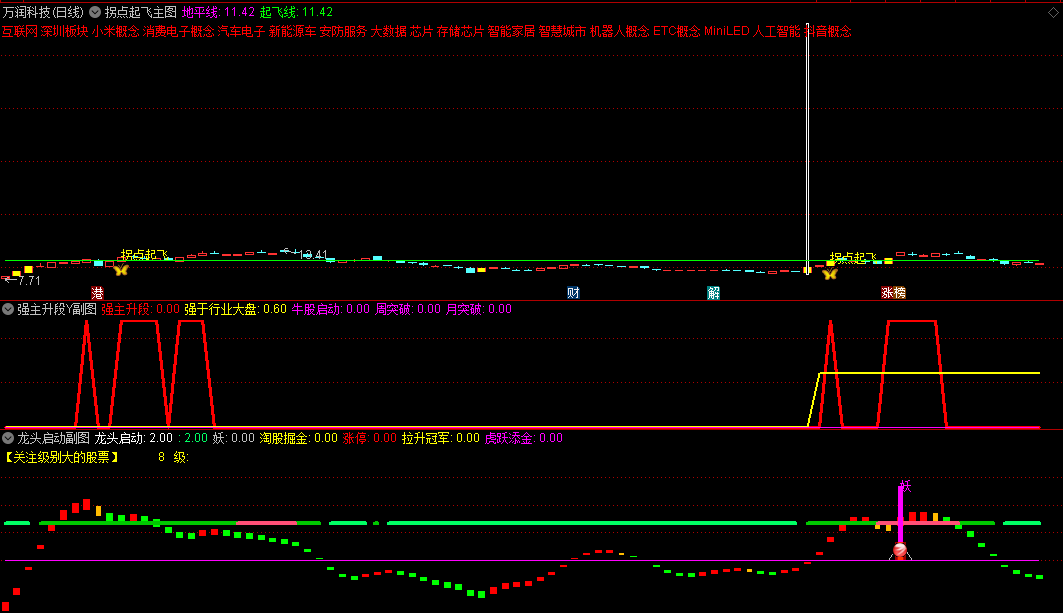Open the 深圳板块 concept tag
Screen dimensions: 1063x613
(x=64, y=31)
